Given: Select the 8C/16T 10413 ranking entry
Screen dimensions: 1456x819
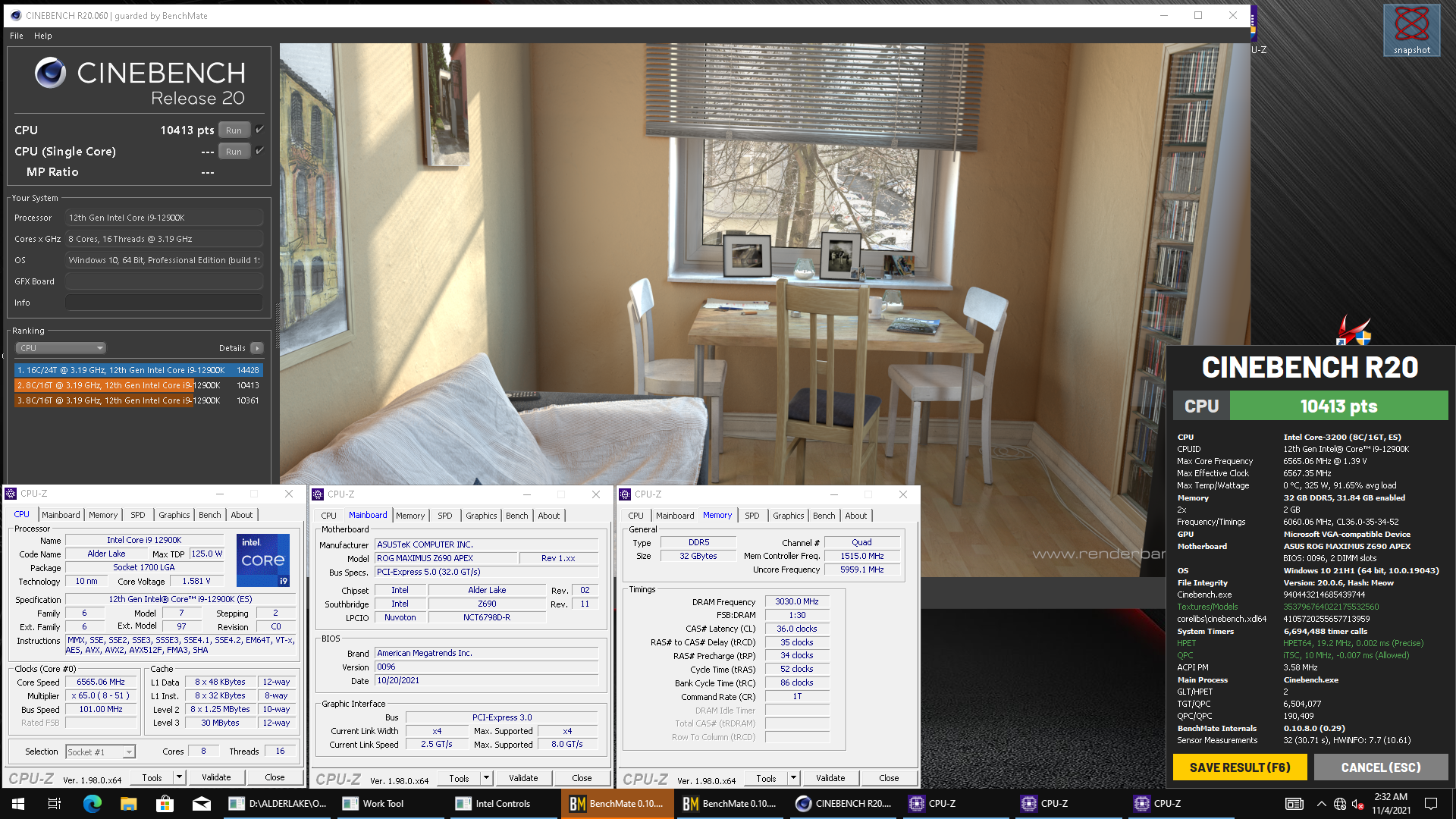Looking at the screenshot, I should coord(139,385).
